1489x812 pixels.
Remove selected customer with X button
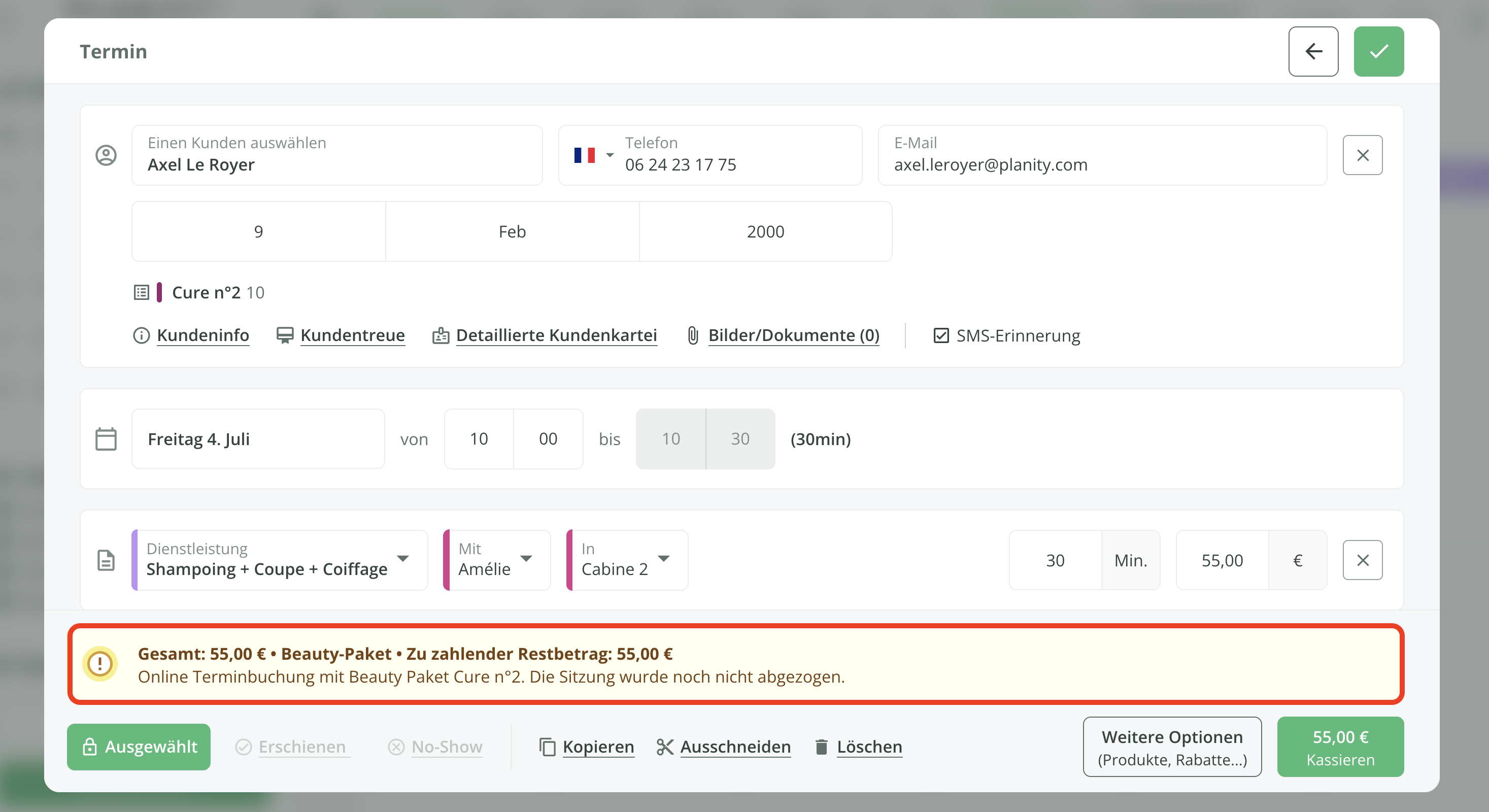pyautogui.click(x=1362, y=155)
